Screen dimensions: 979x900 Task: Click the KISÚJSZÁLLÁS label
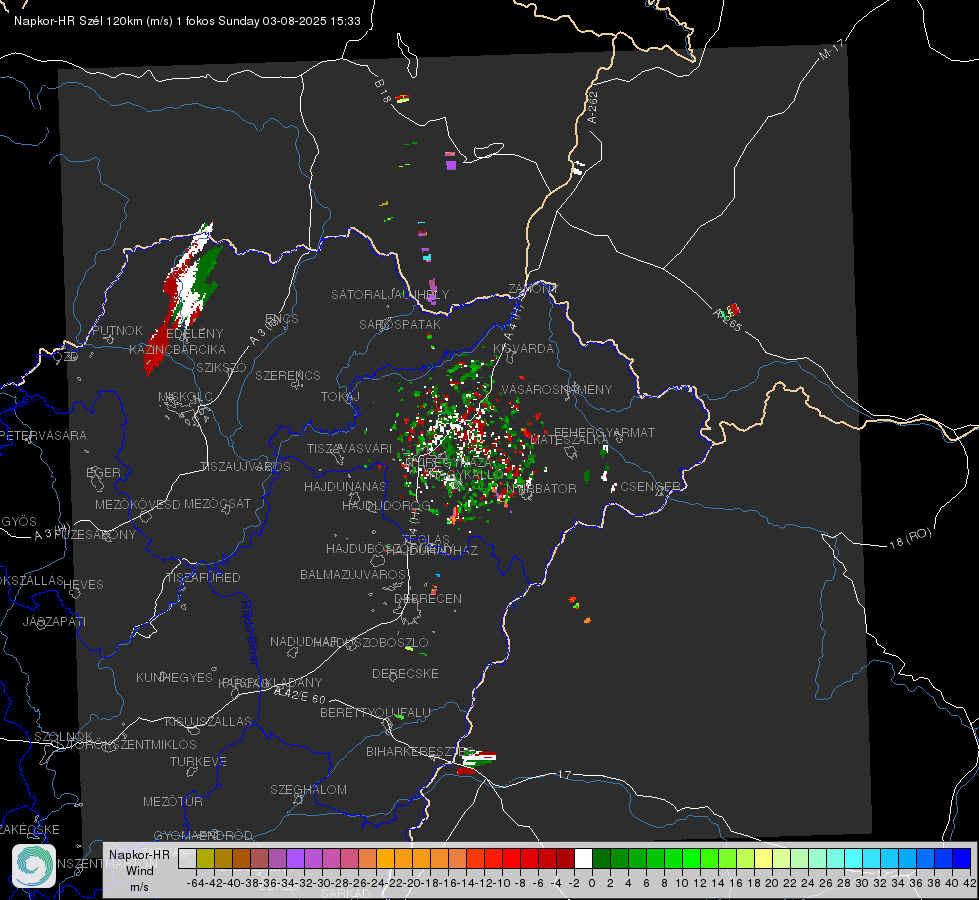(209, 721)
